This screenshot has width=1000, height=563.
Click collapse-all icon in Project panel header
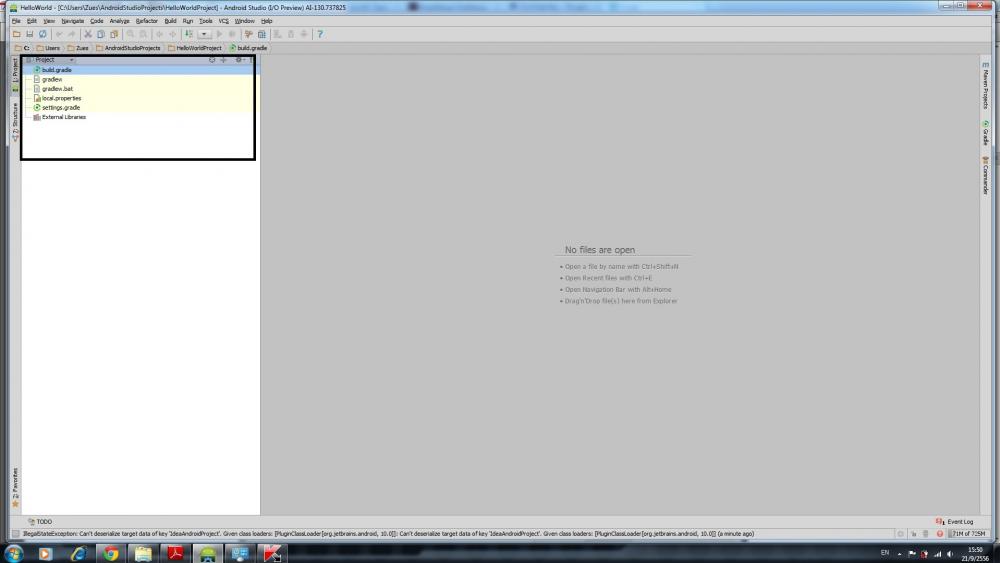click(x=223, y=60)
